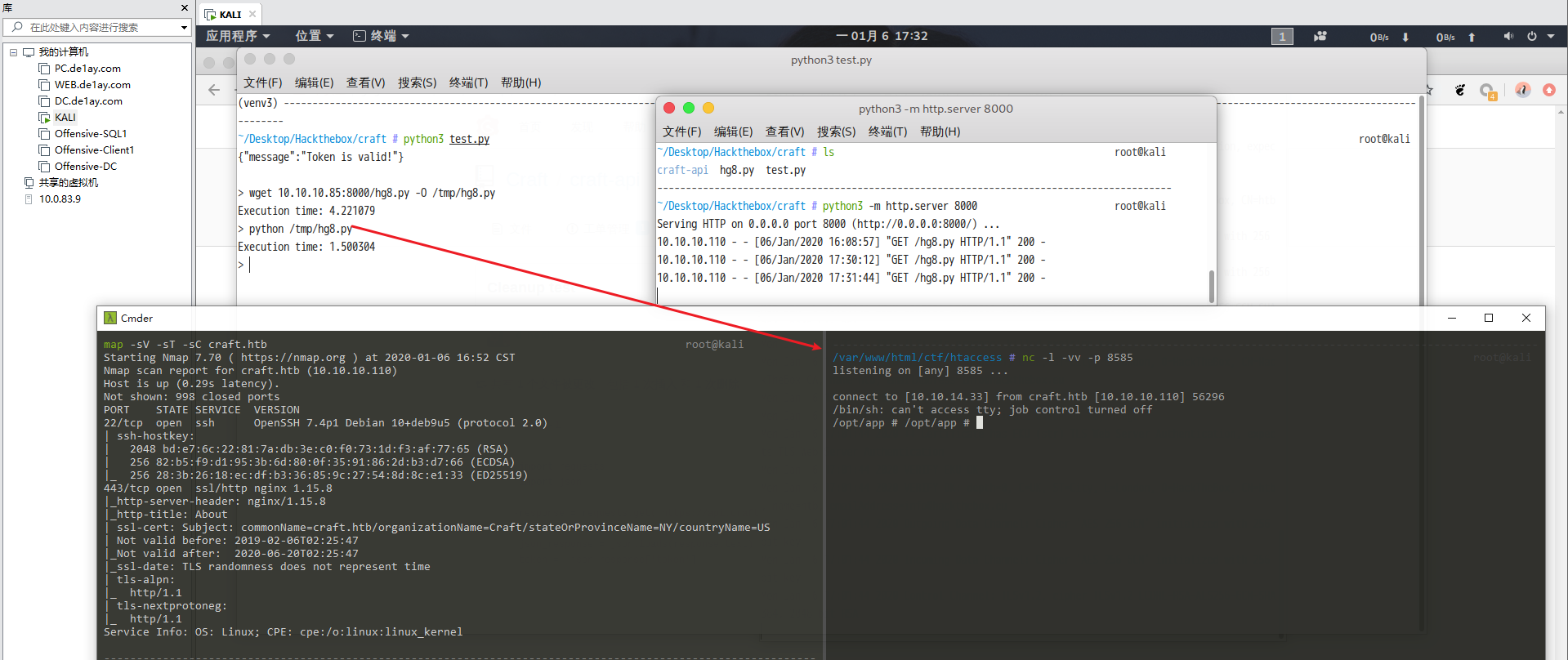
Task: Click 'listening on [any] 8585' line in Cmder
Action: pos(920,371)
